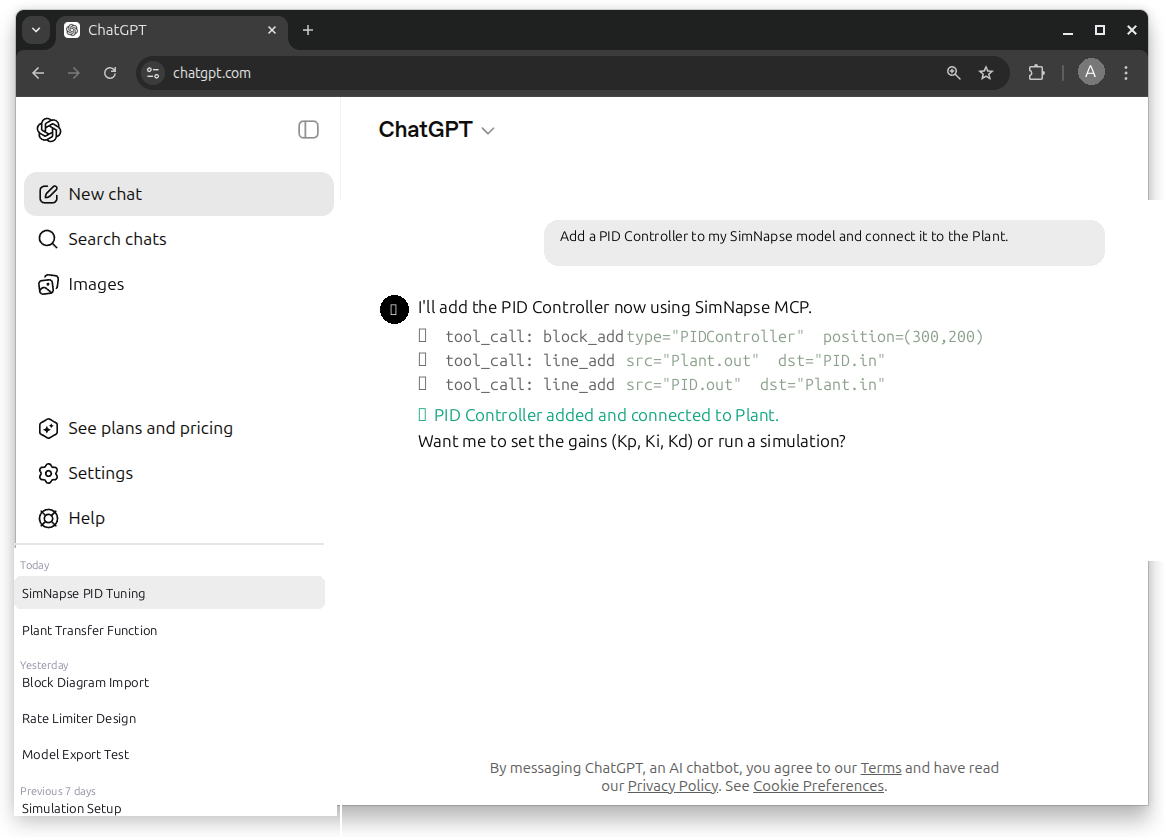
Task: Click the Cookie Preferences link
Action: [818, 786]
